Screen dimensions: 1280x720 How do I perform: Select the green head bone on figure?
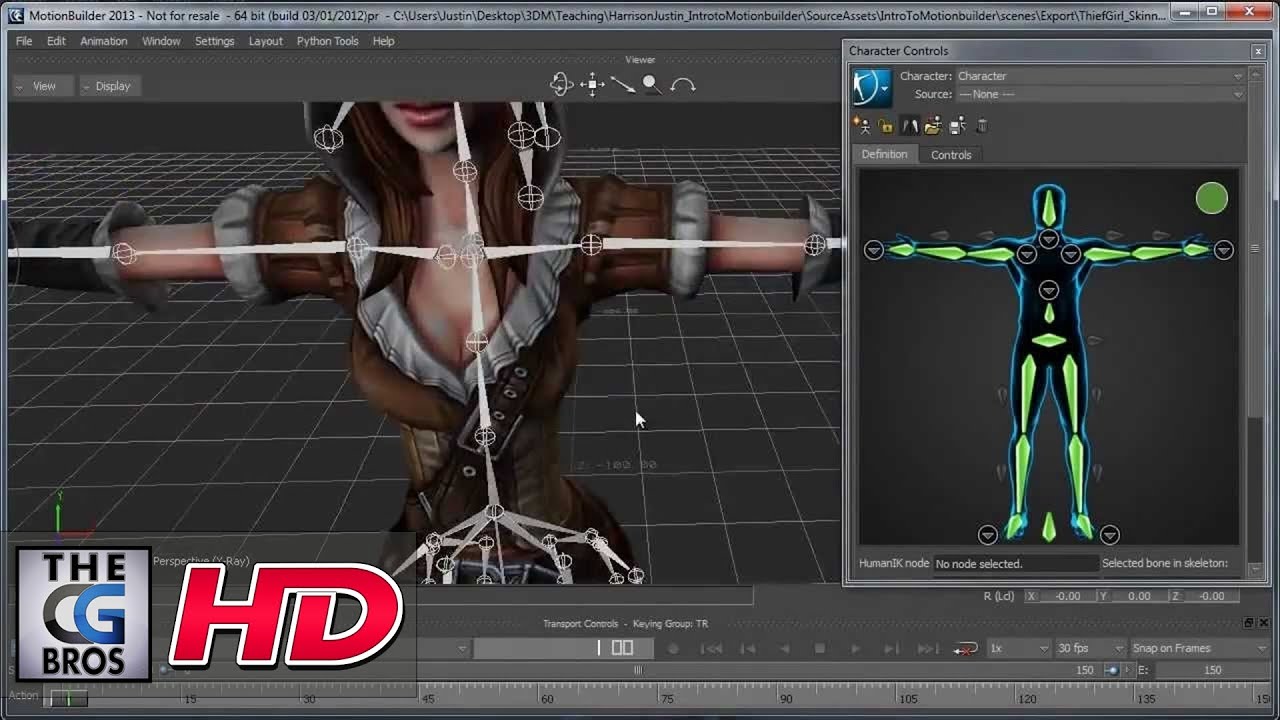pos(1048,208)
